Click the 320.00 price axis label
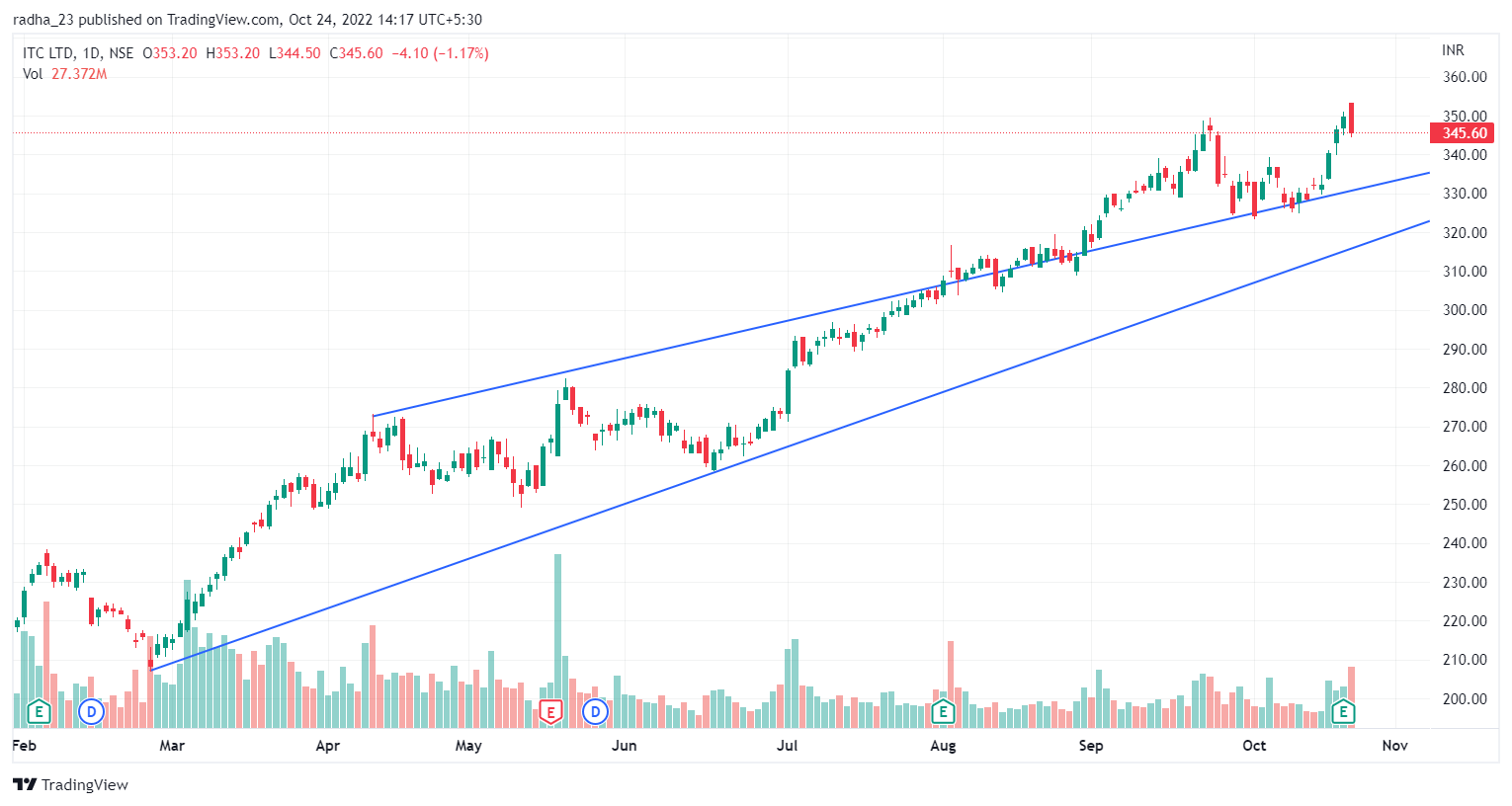1512x806 pixels. coord(1465,233)
